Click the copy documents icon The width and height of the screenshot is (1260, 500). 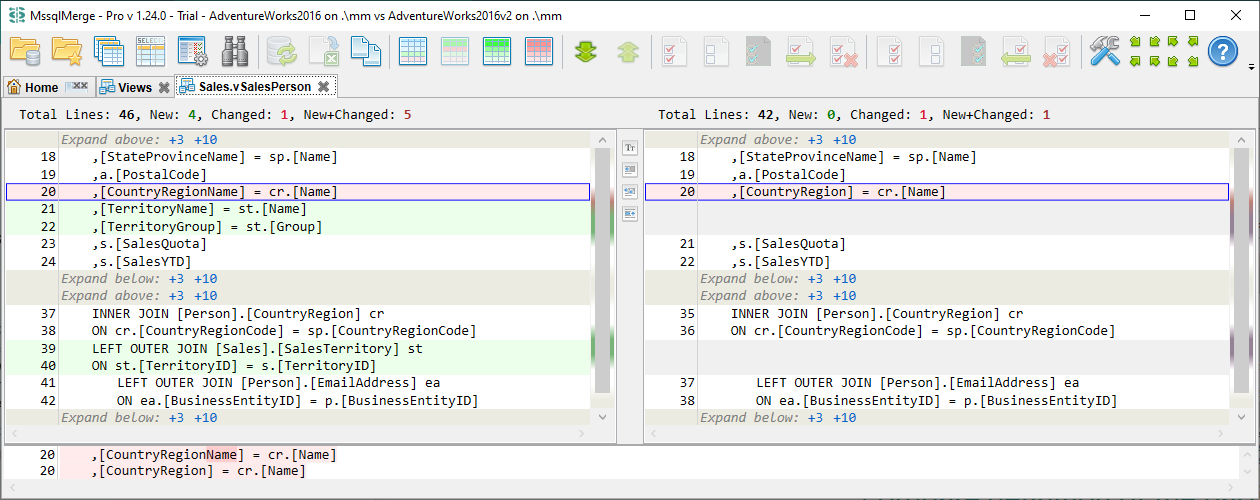click(x=366, y=51)
